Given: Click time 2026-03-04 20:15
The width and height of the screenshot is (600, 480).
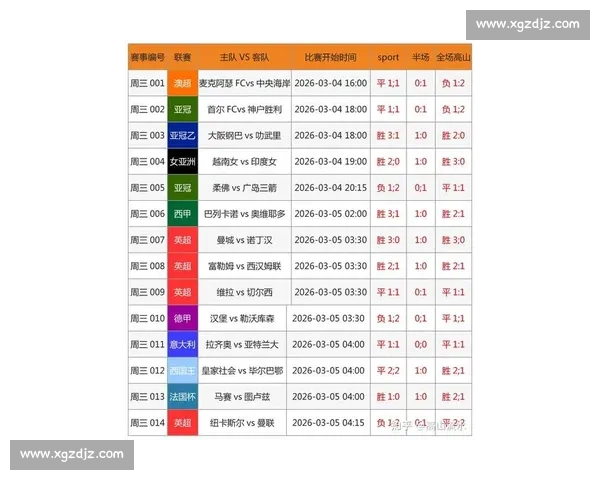Looking at the screenshot, I should (x=331, y=188).
